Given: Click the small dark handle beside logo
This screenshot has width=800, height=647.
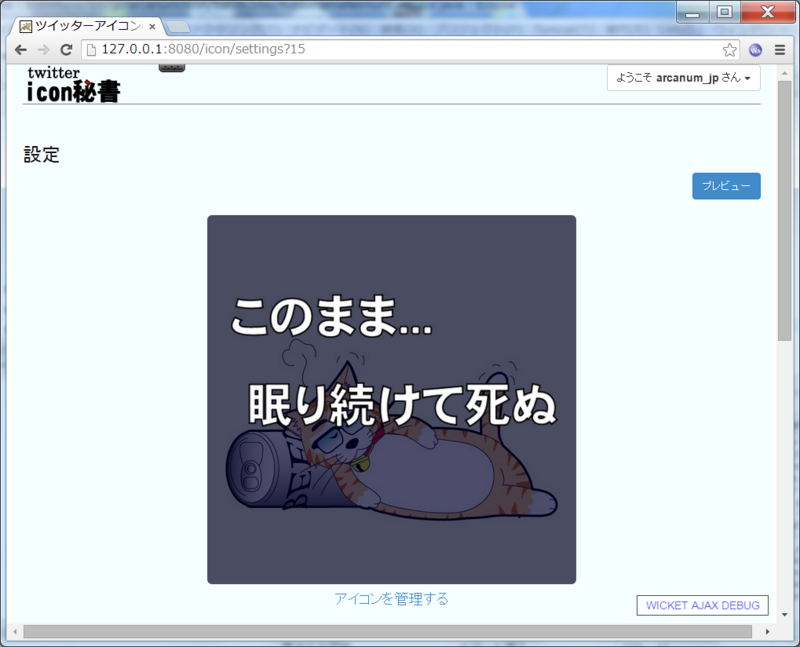Looking at the screenshot, I should (x=172, y=68).
